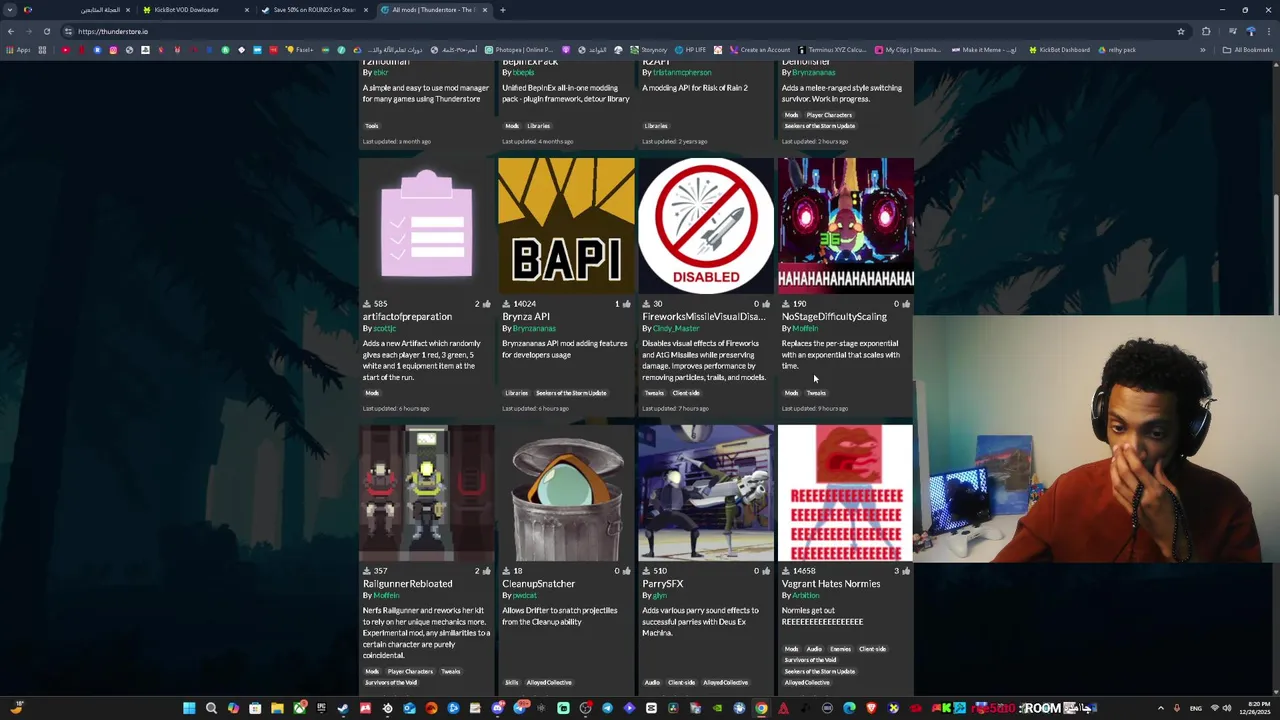Screen dimensions: 1280x720
Task: Click thumbs-up icon on Brynza API card
Action: pyautogui.click(x=626, y=304)
